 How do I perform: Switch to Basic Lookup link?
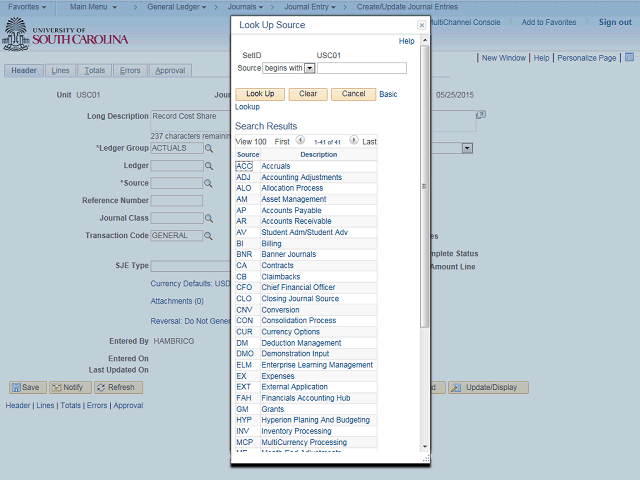tap(388, 94)
